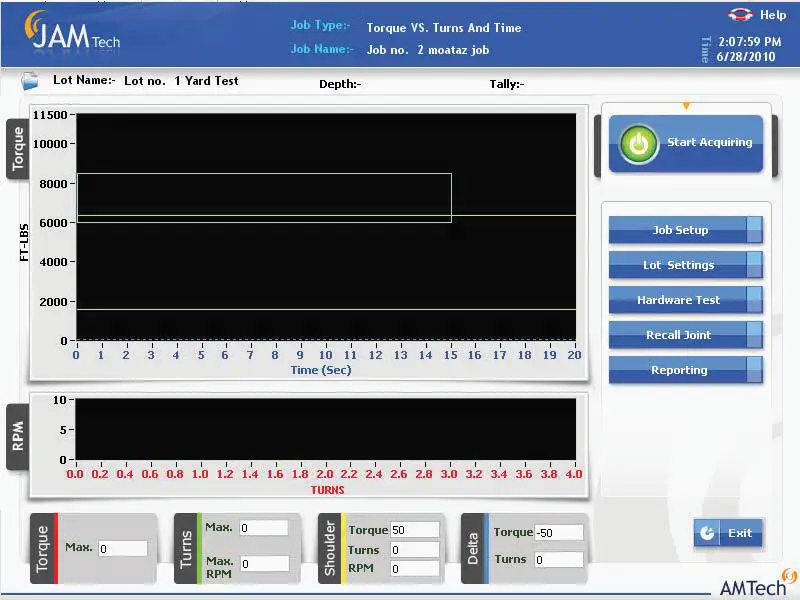Image resolution: width=800 pixels, height=600 pixels.
Task: Click the 'FT-LBS' axis label
Action: tap(24, 242)
